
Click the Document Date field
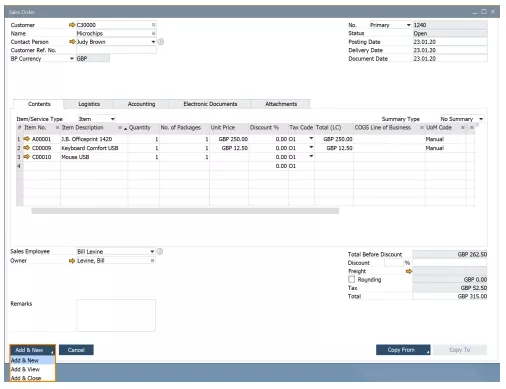[450, 58]
